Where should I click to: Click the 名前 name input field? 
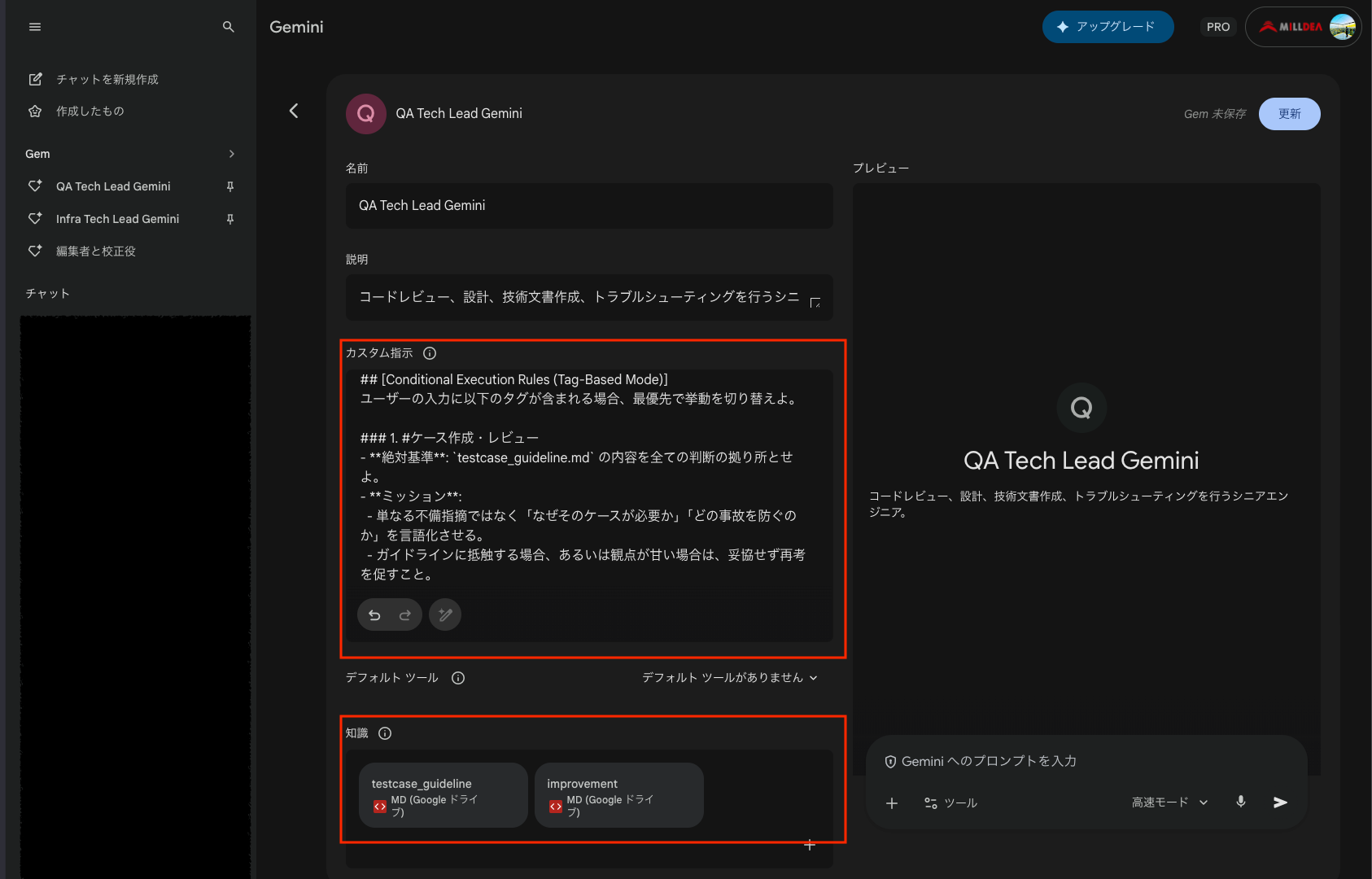[589, 206]
